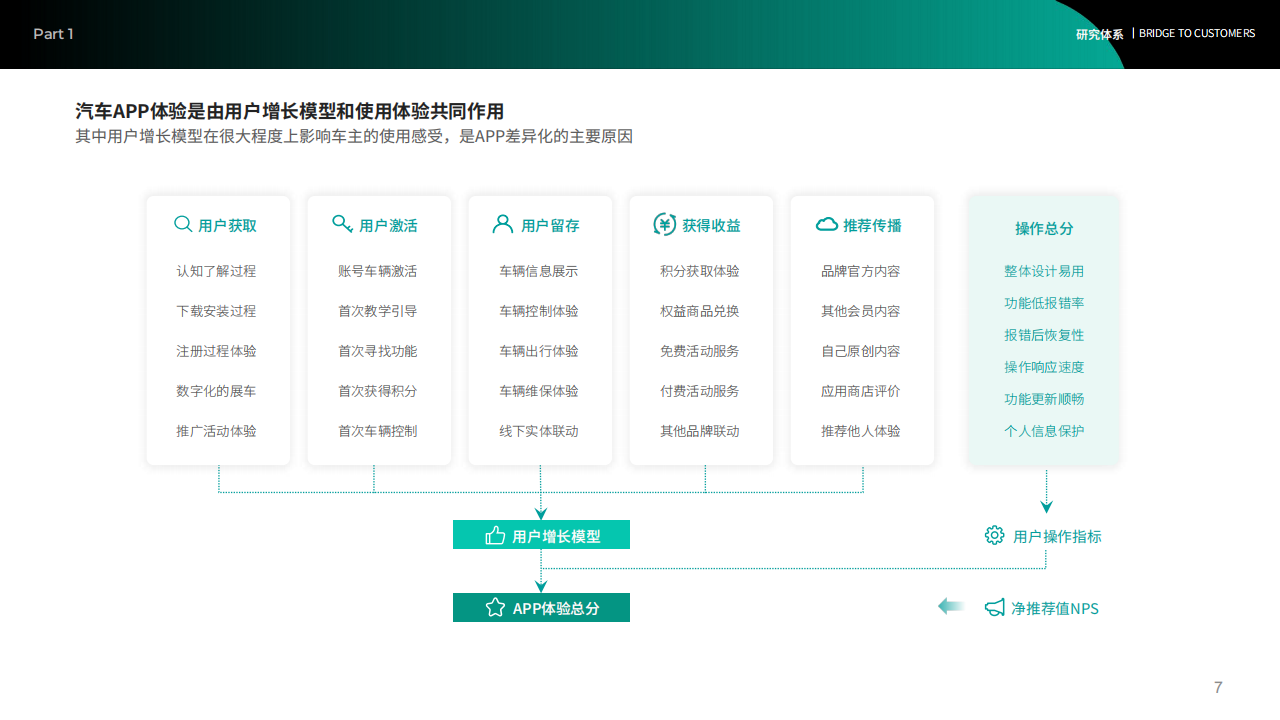Click the text 车辆信息展示
This screenshot has height=720, width=1280.
pyautogui.click(x=539, y=271)
